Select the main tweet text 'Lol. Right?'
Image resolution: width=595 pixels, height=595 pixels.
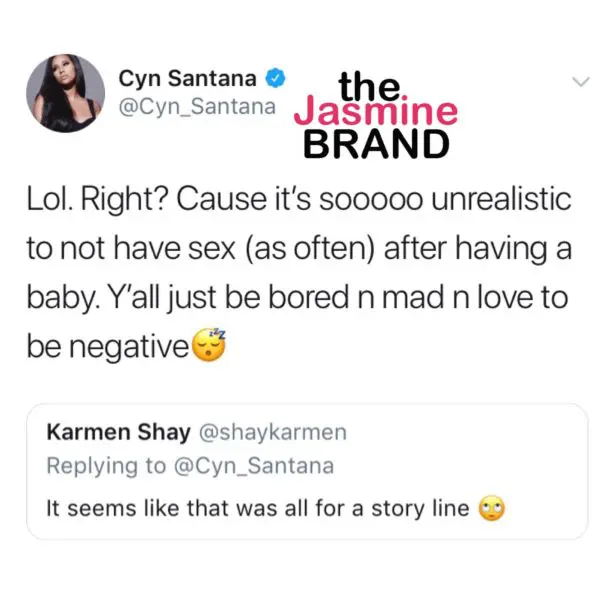point(98,200)
